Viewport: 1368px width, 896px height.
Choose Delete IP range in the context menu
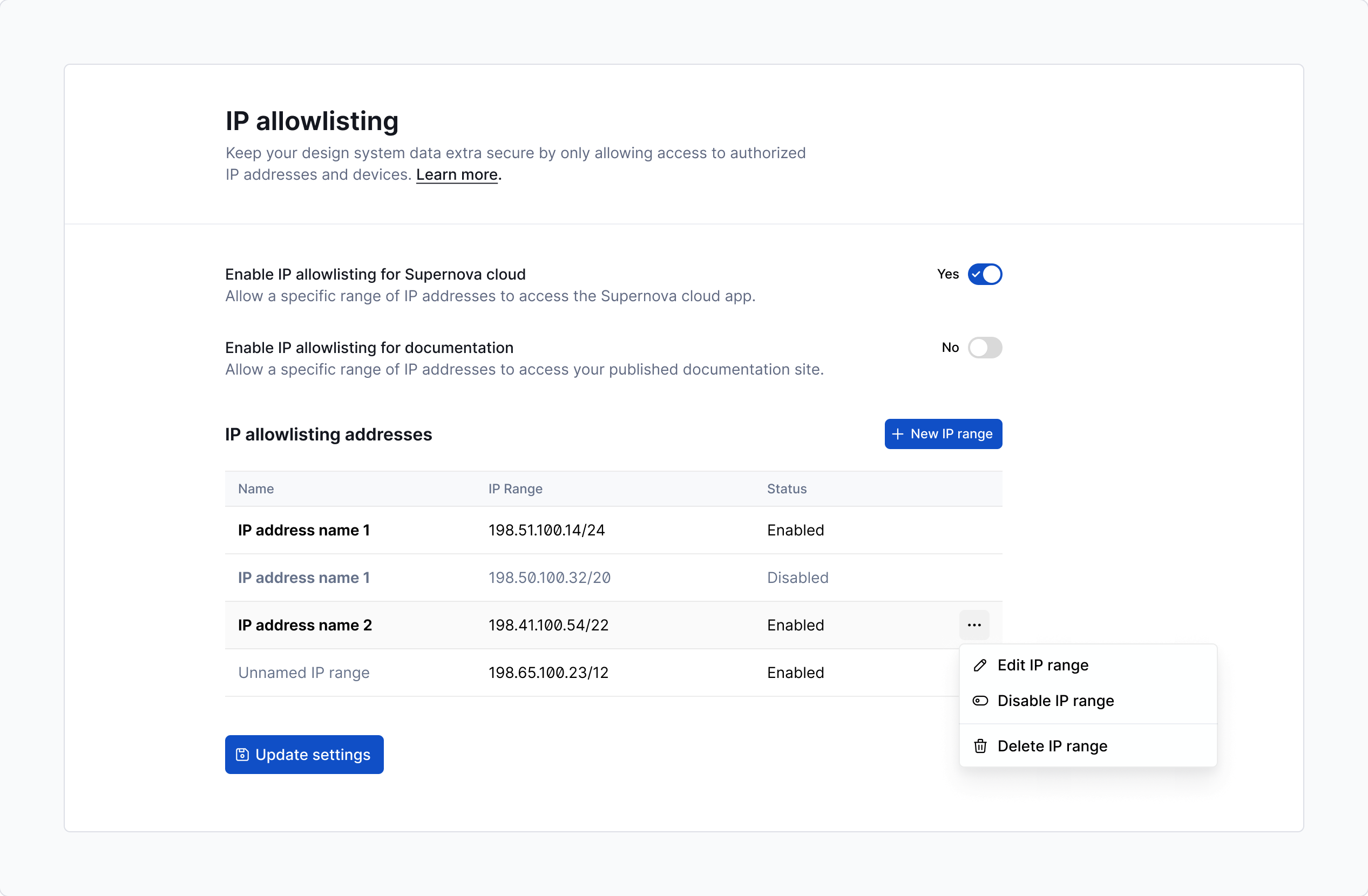pyautogui.click(x=1052, y=746)
